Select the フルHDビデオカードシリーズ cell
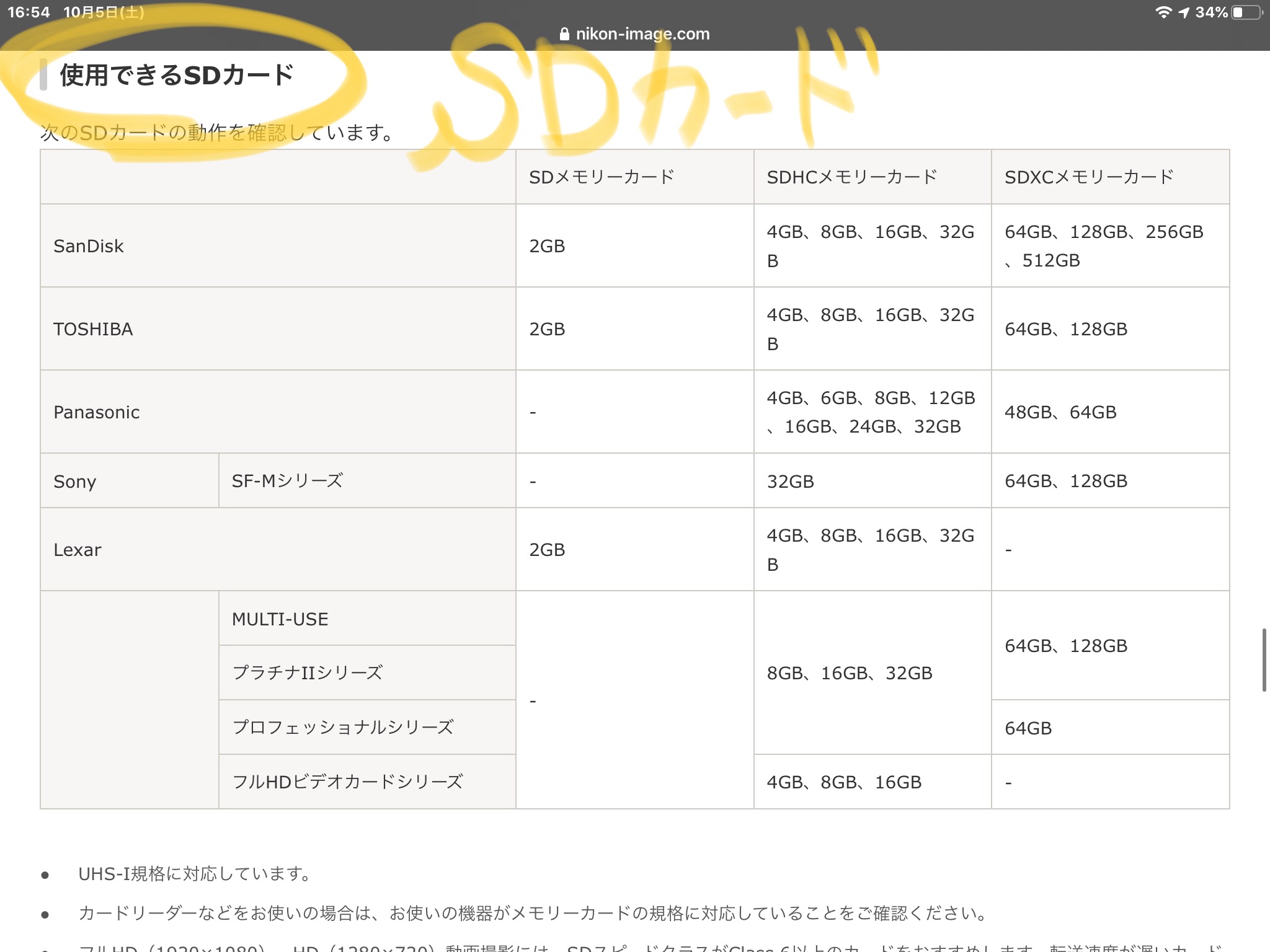The image size is (1270, 952). point(367,782)
